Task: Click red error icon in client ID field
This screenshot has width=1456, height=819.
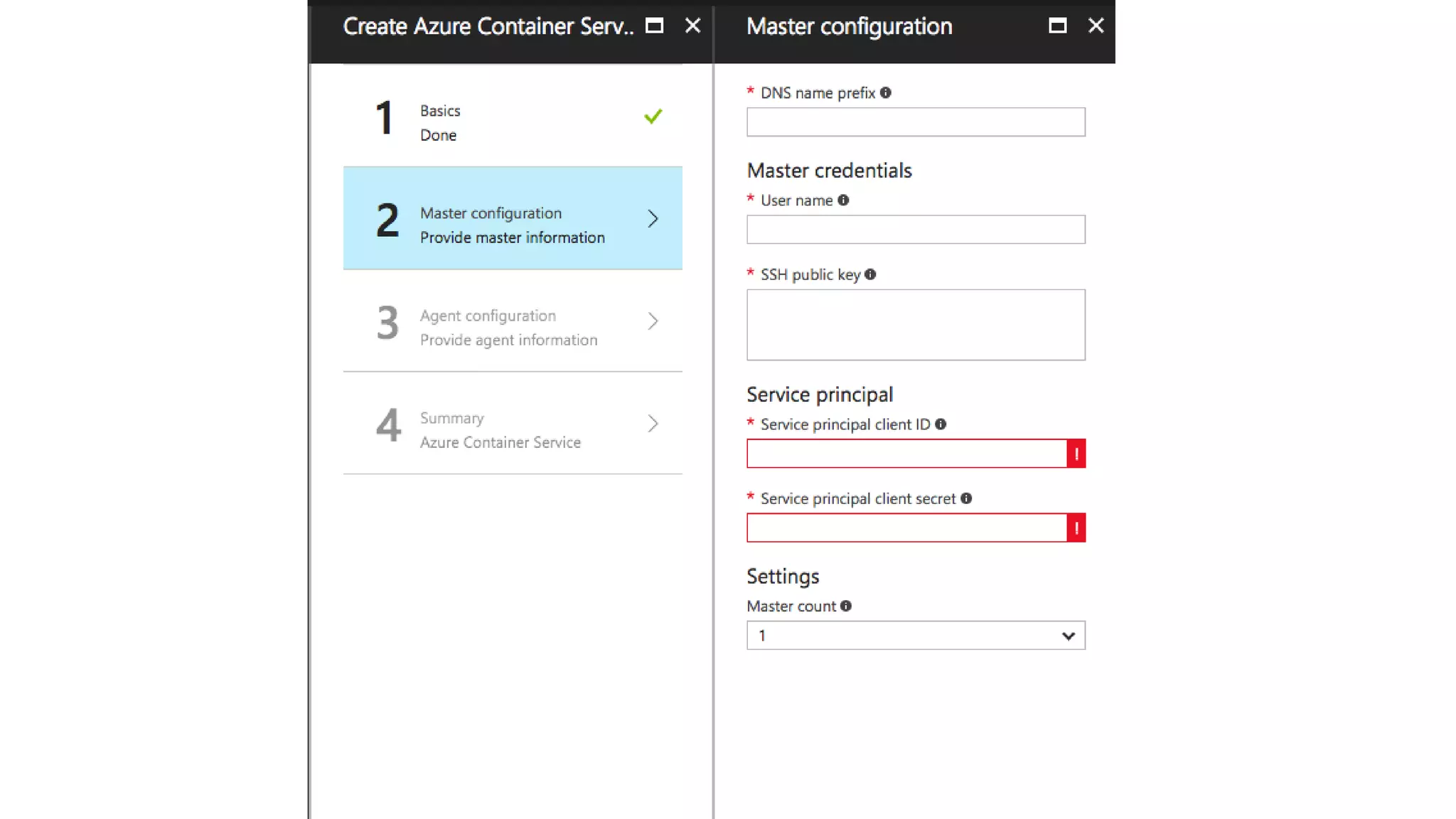Action: click(x=1076, y=454)
